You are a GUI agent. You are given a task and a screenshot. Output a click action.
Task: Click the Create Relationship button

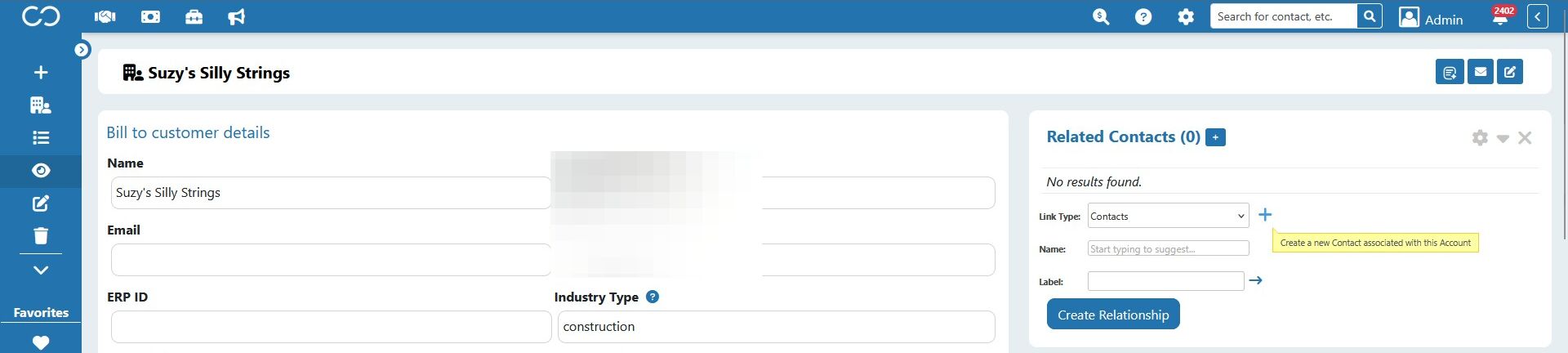[x=1113, y=315]
